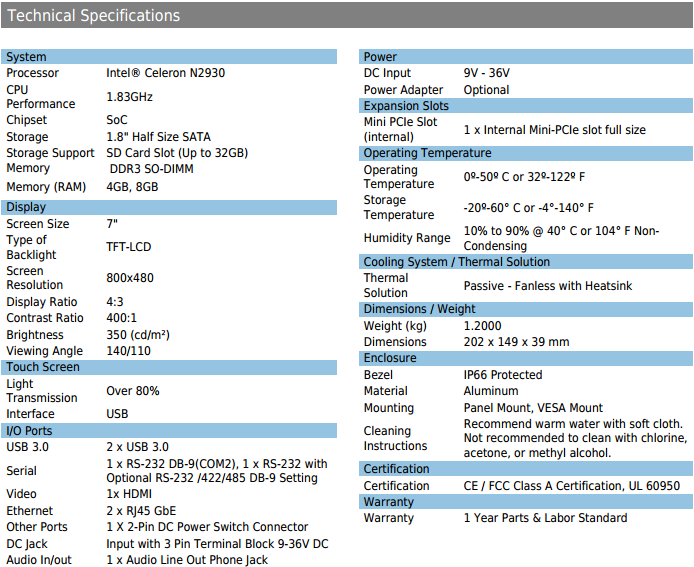Click Passive - Fanless with Heatsink value

coord(548,286)
